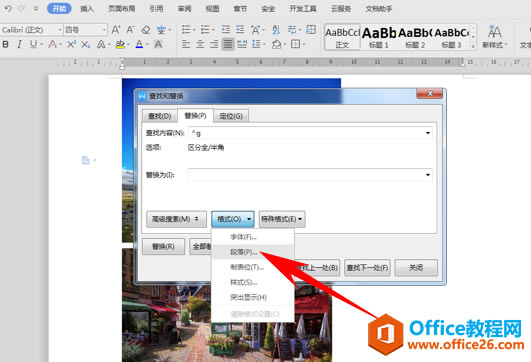Screen dimensions: 531x362
Task: Open the Developer Tools ribbon tab
Action: [x=303, y=8]
